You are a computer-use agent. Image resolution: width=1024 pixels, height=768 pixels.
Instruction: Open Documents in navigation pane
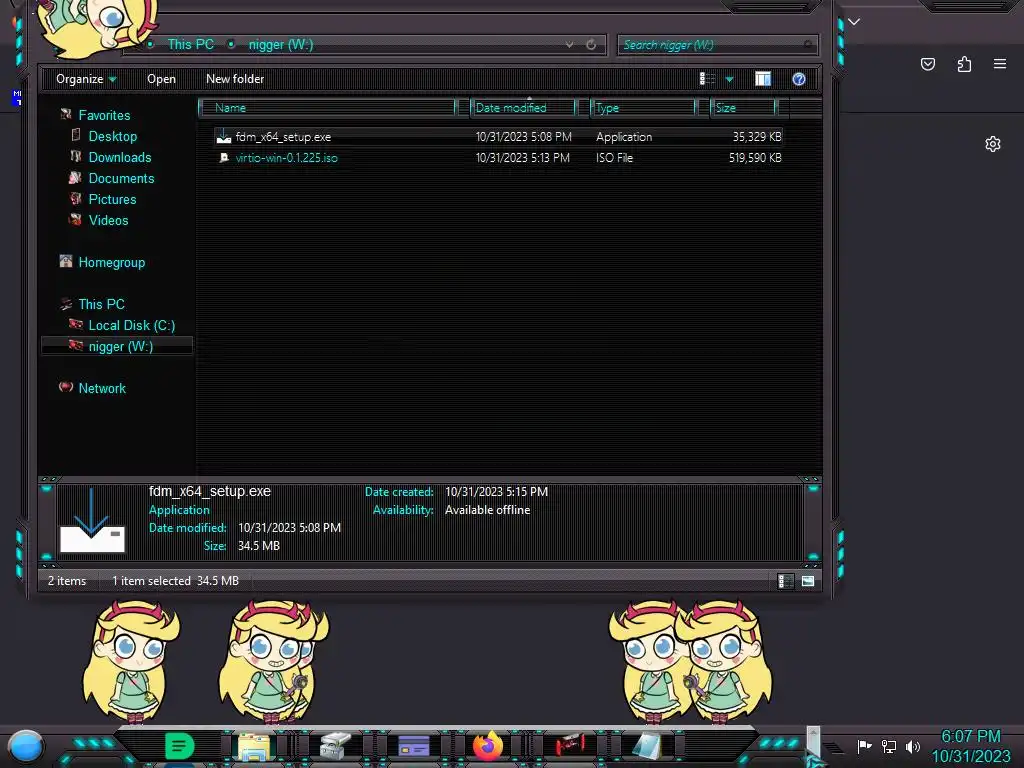coord(121,178)
